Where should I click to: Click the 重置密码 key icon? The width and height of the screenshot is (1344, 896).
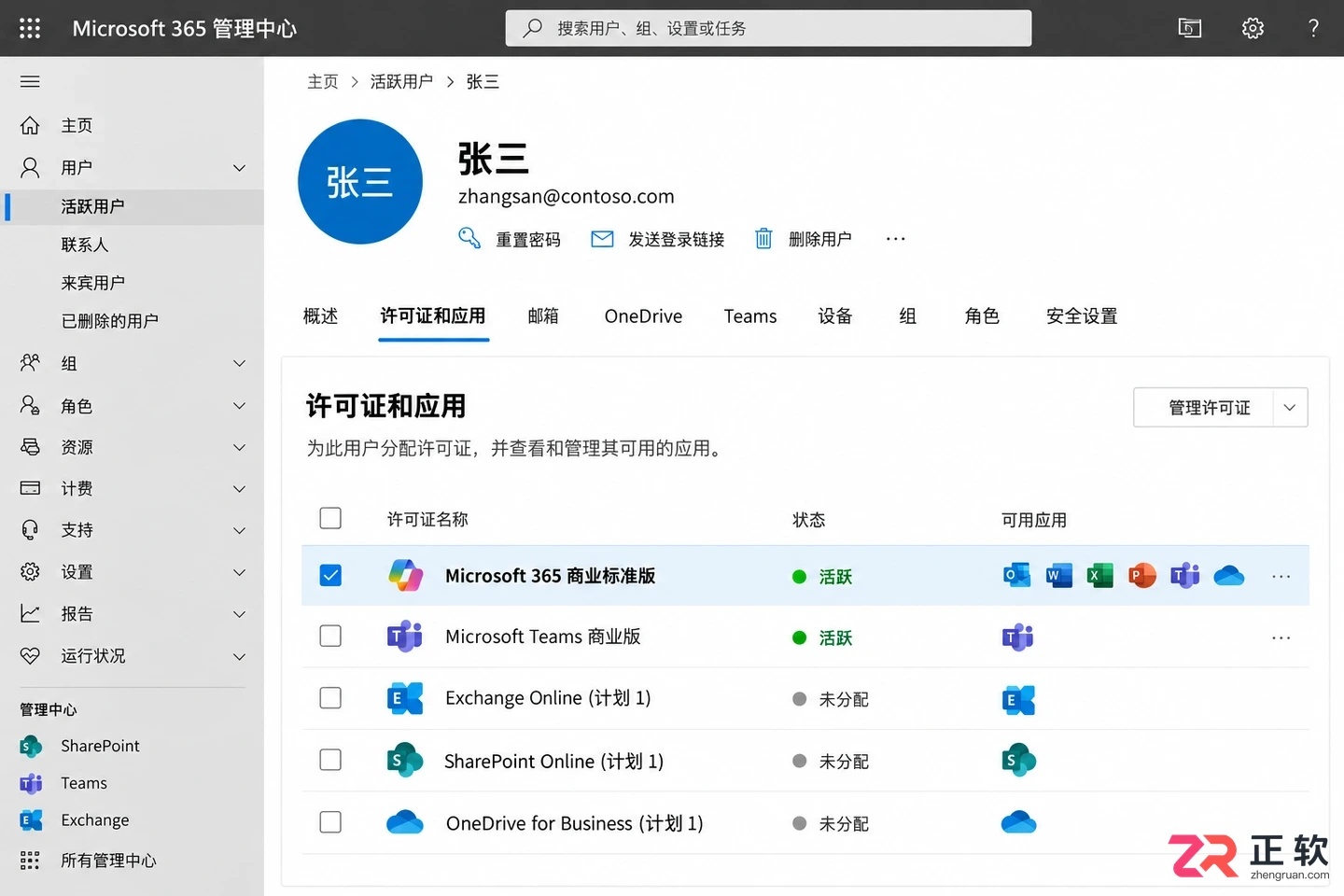click(x=469, y=238)
